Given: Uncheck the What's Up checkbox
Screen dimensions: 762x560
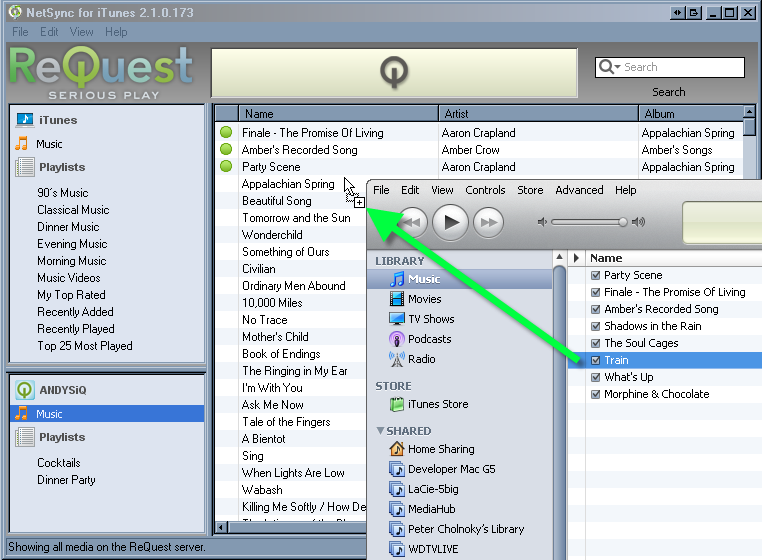Looking at the screenshot, I should 595,377.
